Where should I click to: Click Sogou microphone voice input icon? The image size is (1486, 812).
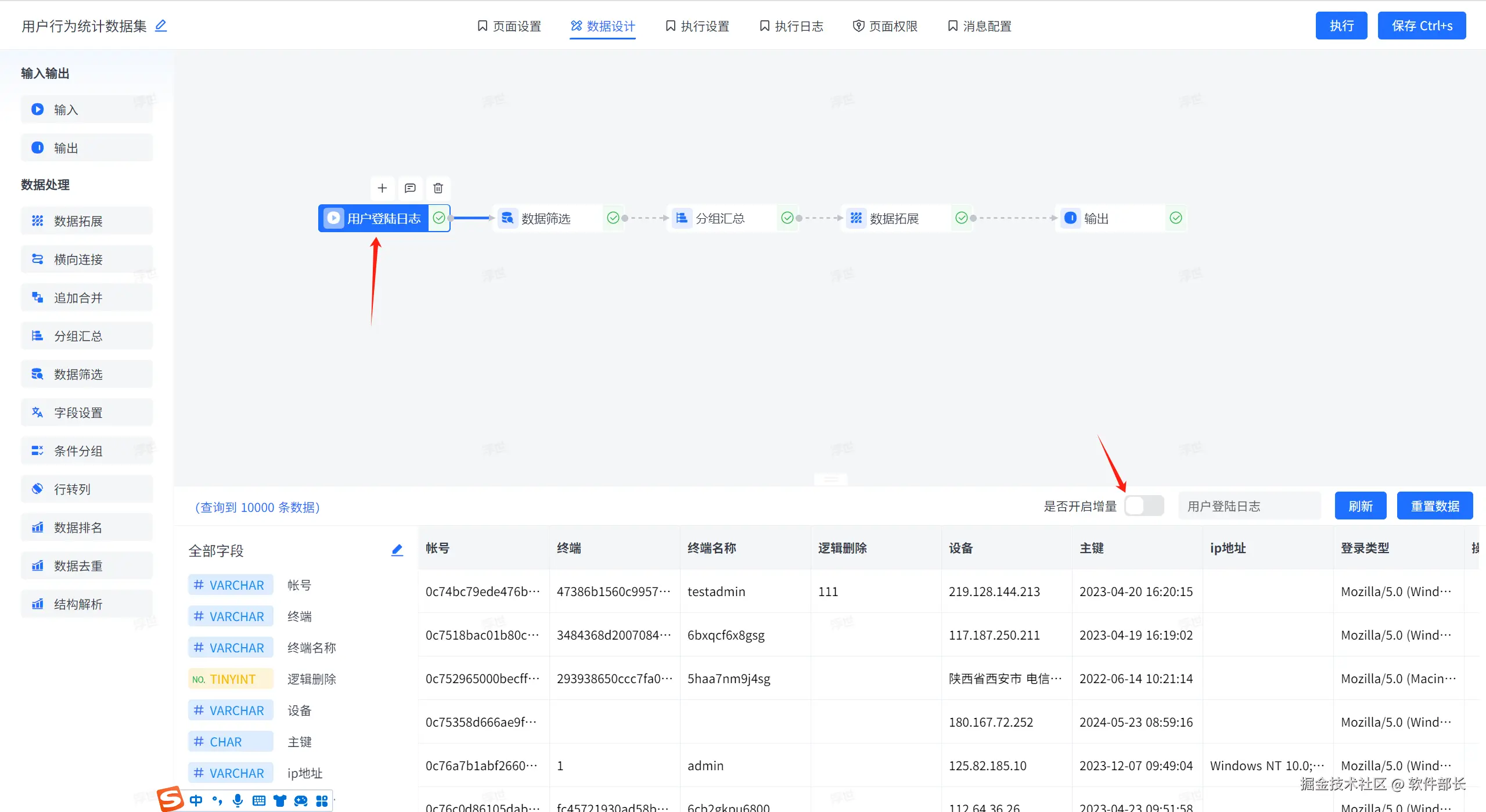[x=238, y=800]
